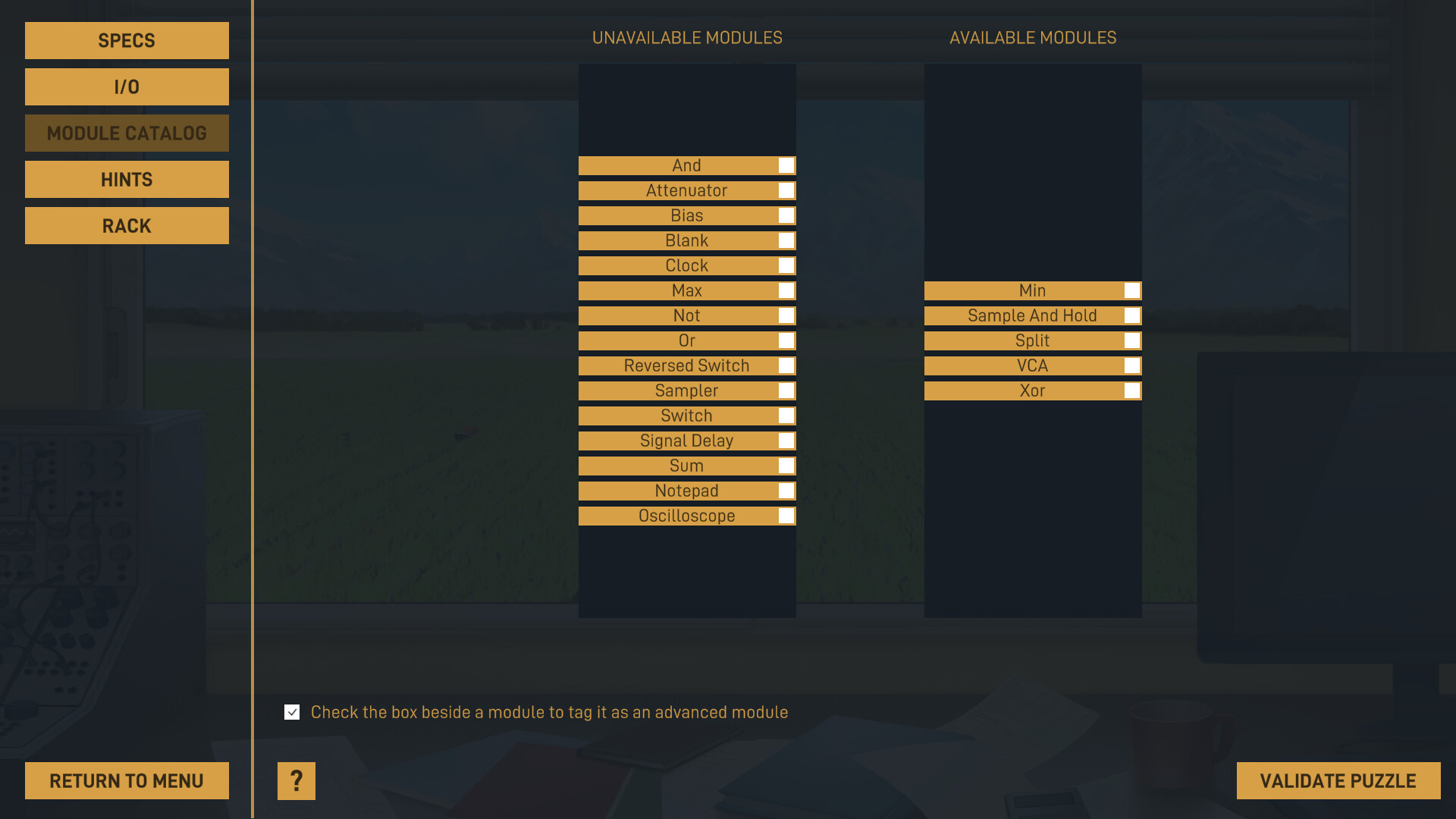Click the Split module icon
The image size is (1456, 819).
click(x=1032, y=340)
